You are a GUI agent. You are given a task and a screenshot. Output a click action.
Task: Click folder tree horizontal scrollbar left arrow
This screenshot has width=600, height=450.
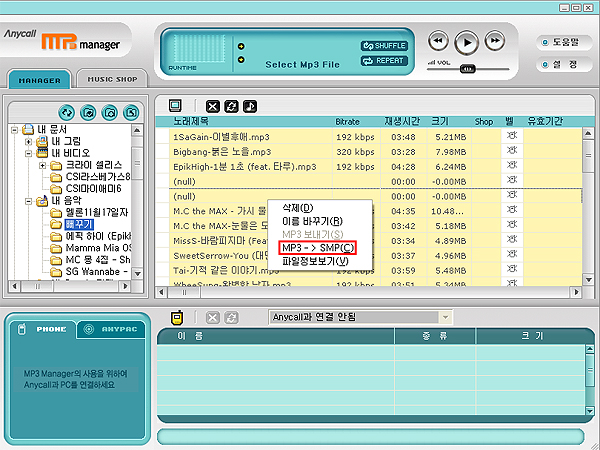15,286
